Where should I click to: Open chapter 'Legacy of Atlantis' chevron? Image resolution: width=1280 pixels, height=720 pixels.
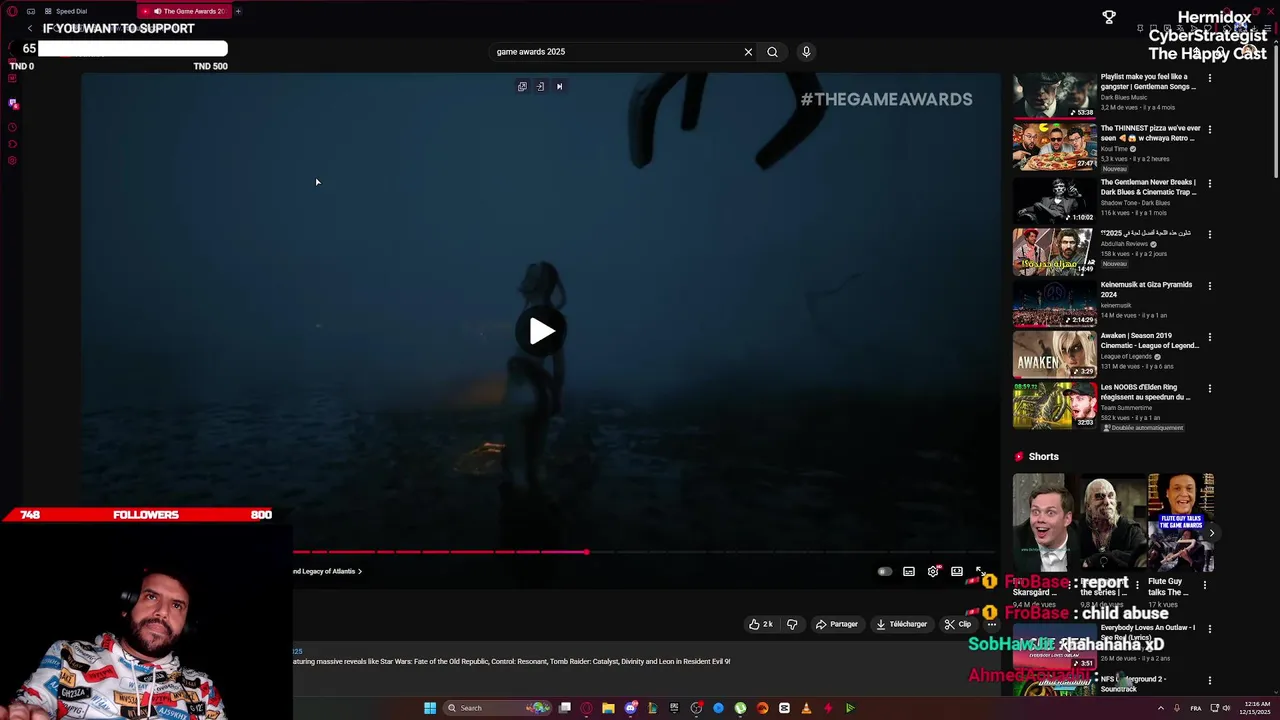[360, 572]
